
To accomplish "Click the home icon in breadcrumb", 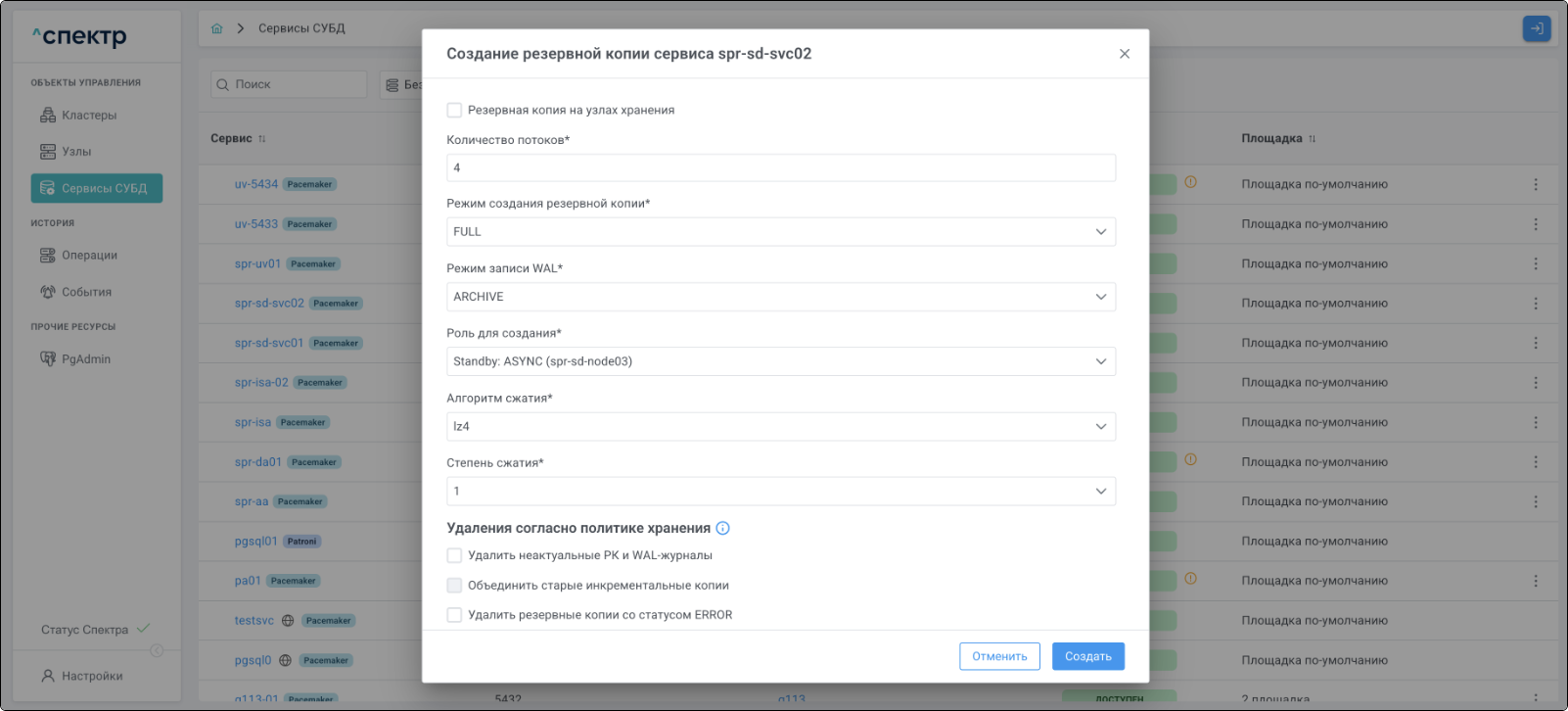I will tap(217, 28).
